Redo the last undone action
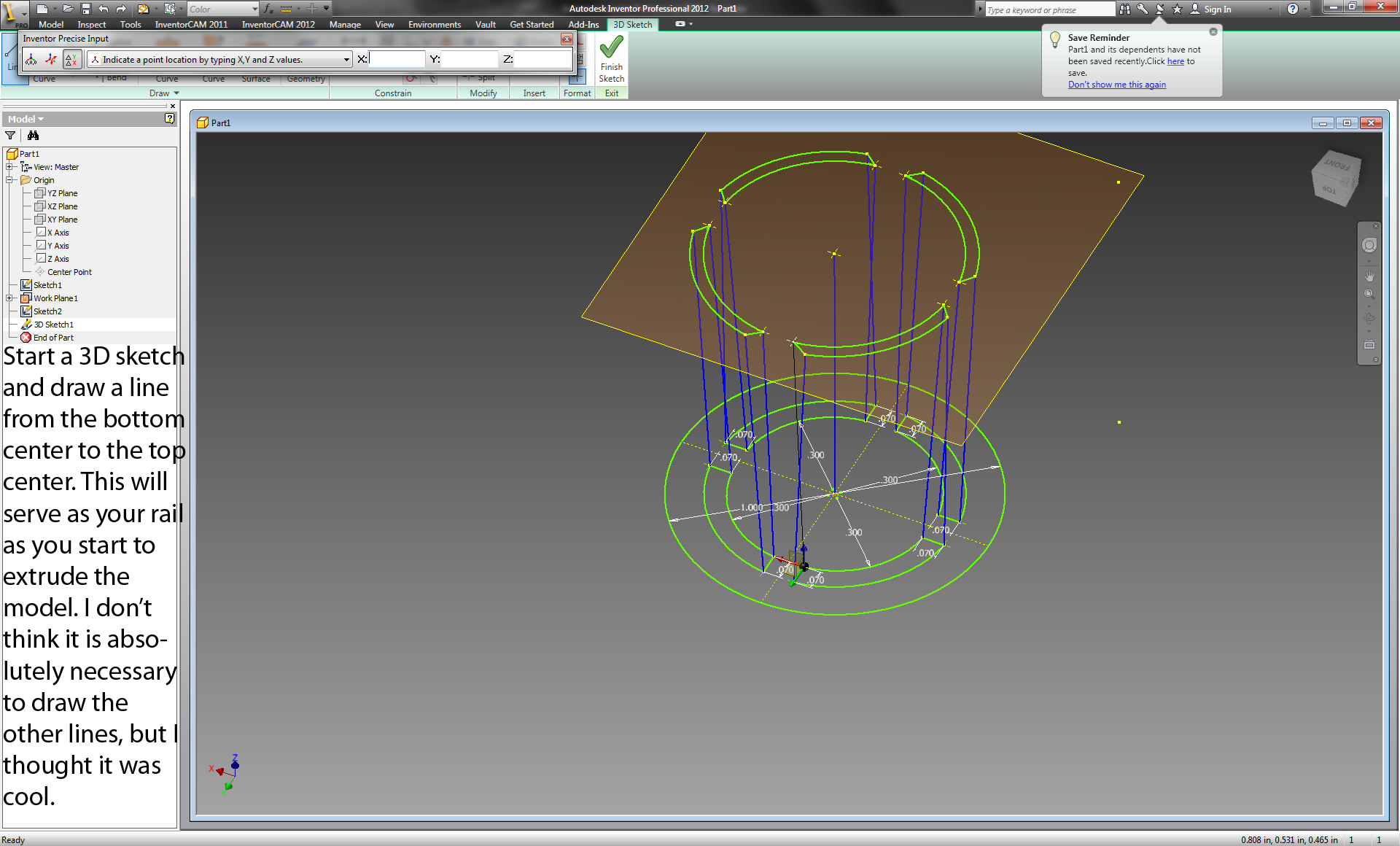This screenshot has height=846, width=1400. pyautogui.click(x=121, y=9)
